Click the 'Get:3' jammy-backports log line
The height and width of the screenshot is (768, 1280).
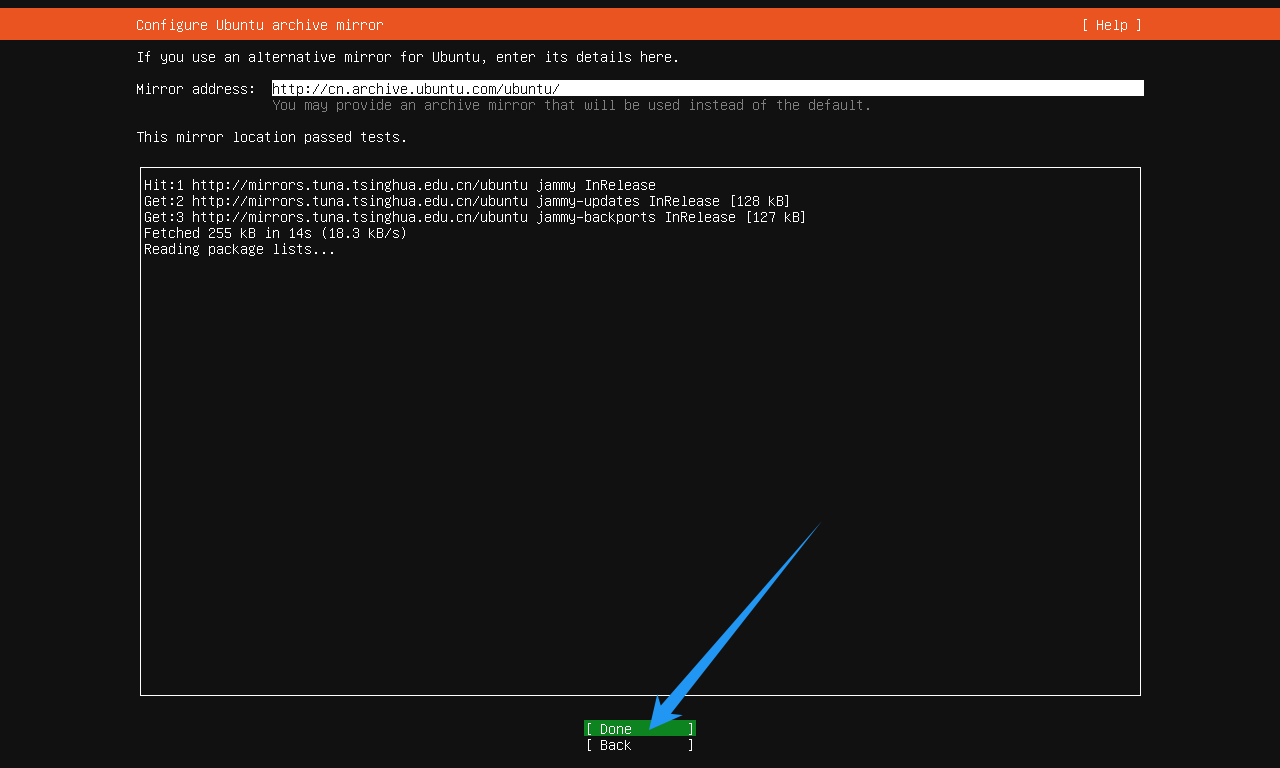[x=475, y=217]
